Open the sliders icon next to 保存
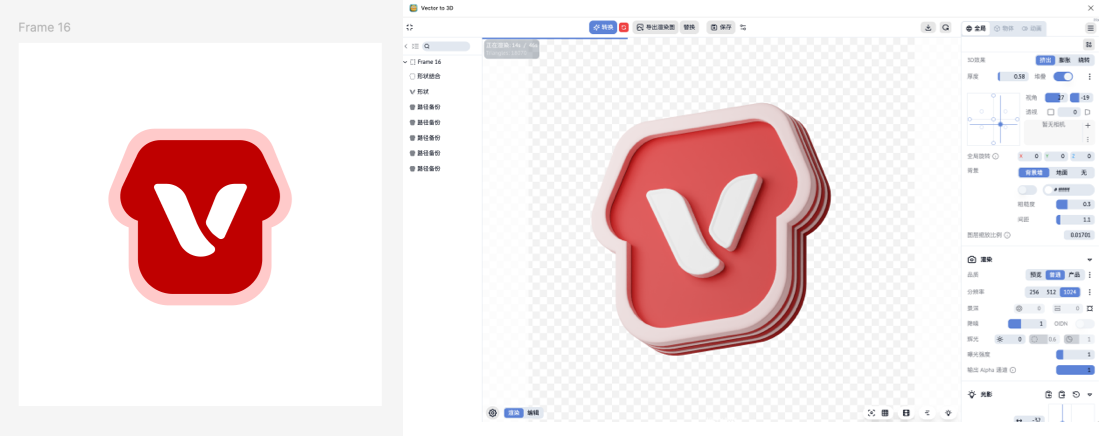Image resolution: width=1099 pixels, height=436 pixels. [743, 27]
